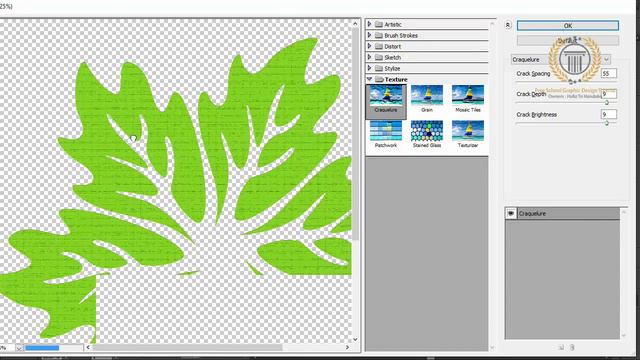Hide the filter thumbnails with the chevron button
The width and height of the screenshot is (640, 360).
point(508,25)
